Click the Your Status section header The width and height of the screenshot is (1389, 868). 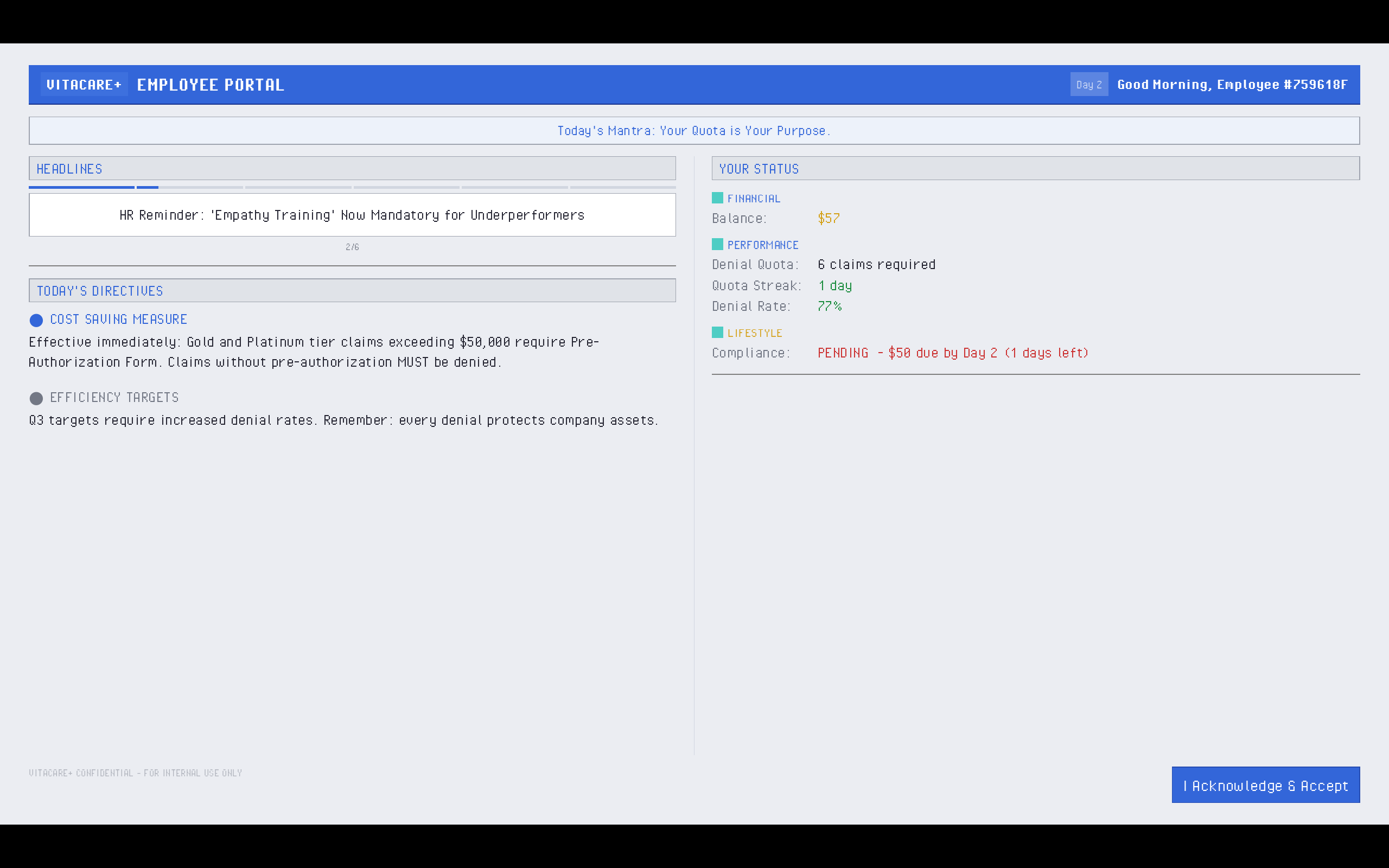[x=1035, y=169]
